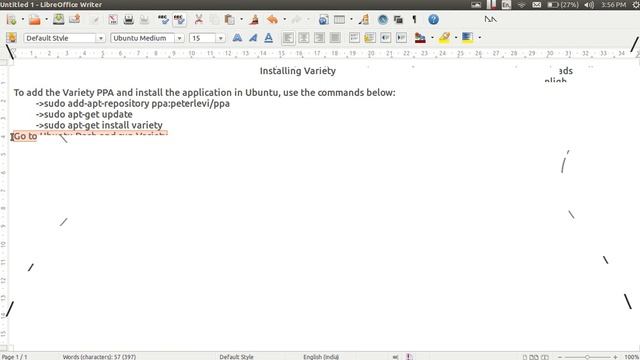Open the Paste options dropdown arrow
Image resolution: width=640 pixels, height=360 pixels.
coord(241,19)
